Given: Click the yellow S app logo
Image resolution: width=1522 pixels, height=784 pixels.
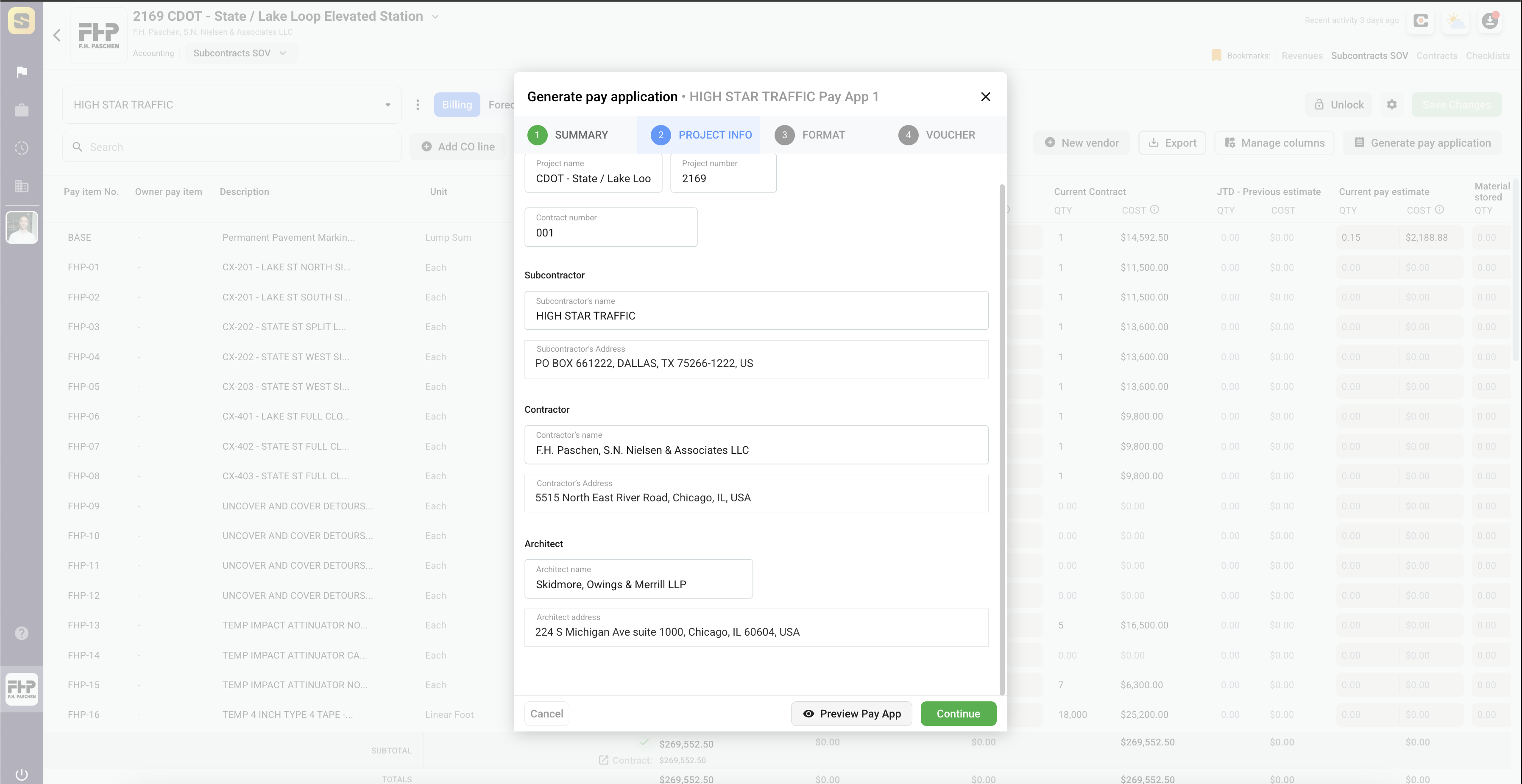Looking at the screenshot, I should coord(22,21).
